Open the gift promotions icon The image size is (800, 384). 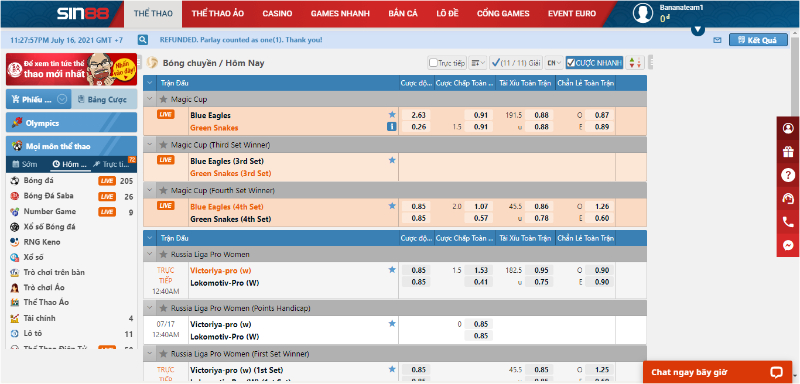pyautogui.click(x=788, y=152)
